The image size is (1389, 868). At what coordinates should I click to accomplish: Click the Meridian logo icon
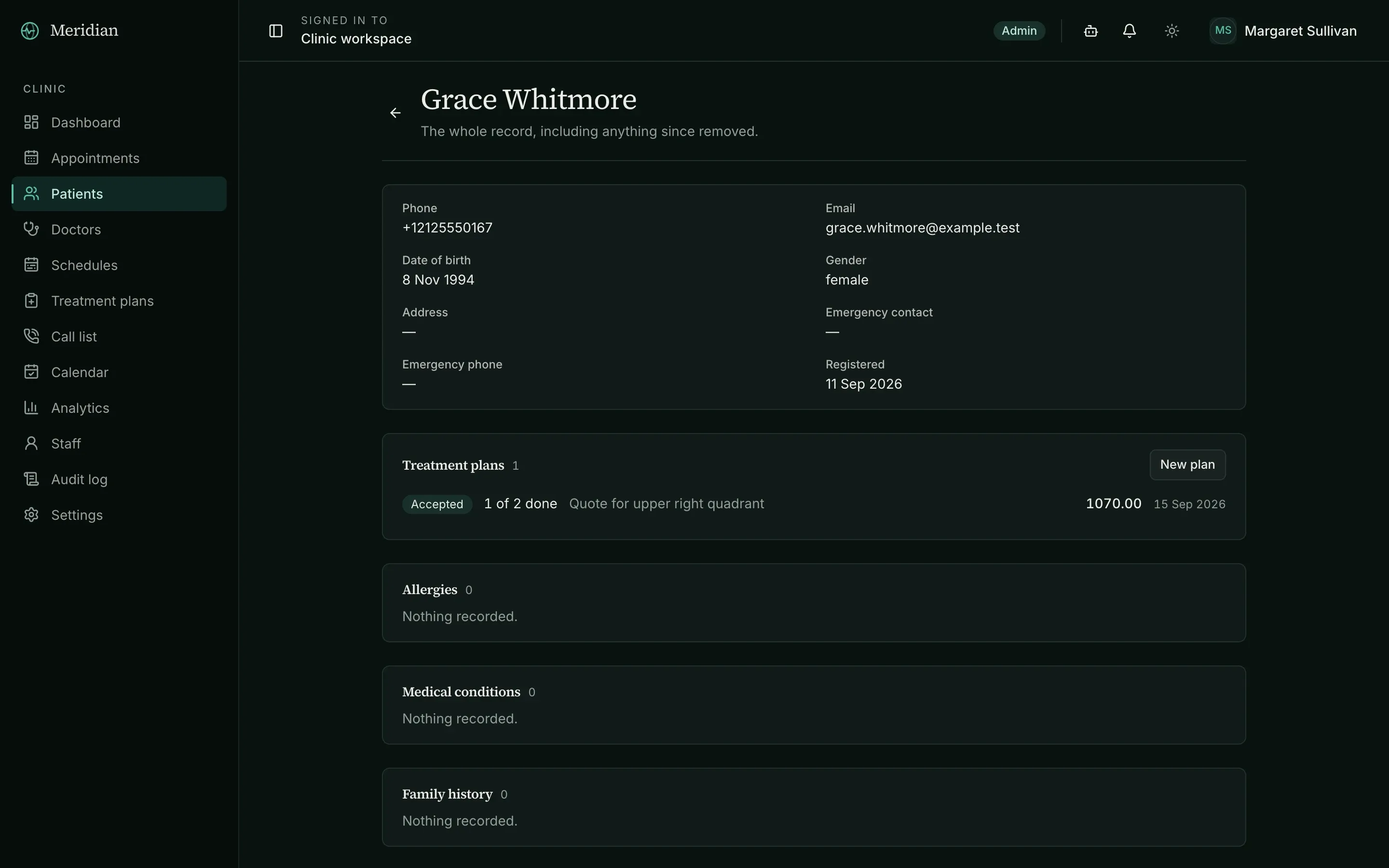coord(30,30)
